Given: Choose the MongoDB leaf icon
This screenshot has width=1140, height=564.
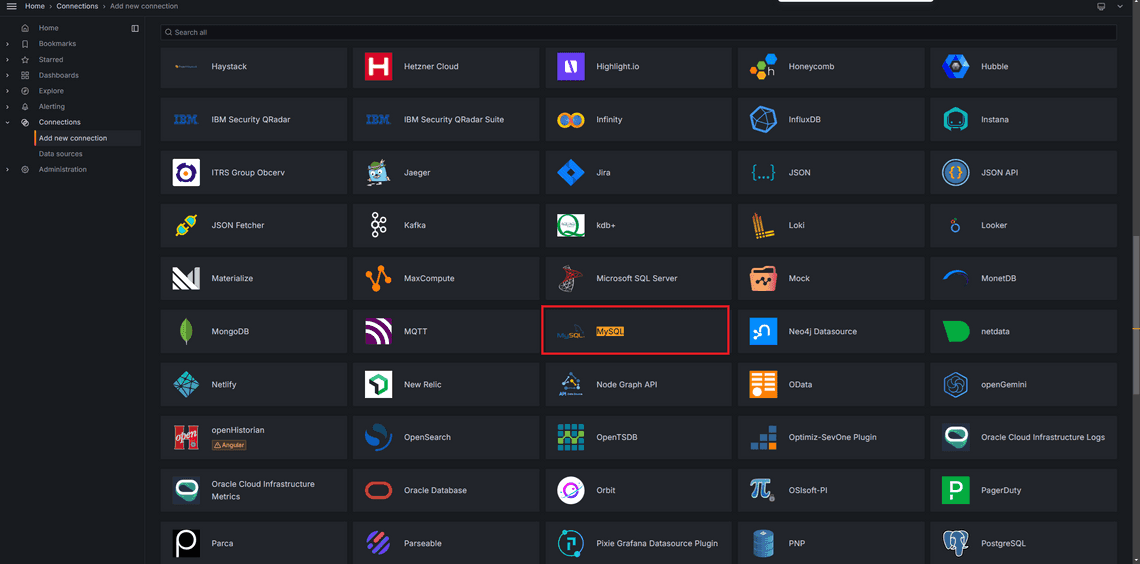Looking at the screenshot, I should [x=186, y=332].
